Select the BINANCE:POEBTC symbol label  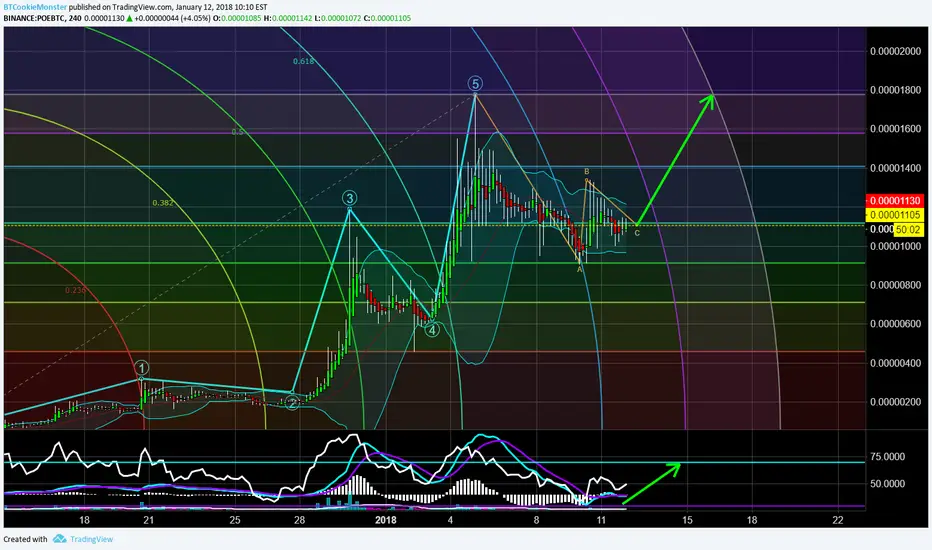pyautogui.click(x=35, y=18)
